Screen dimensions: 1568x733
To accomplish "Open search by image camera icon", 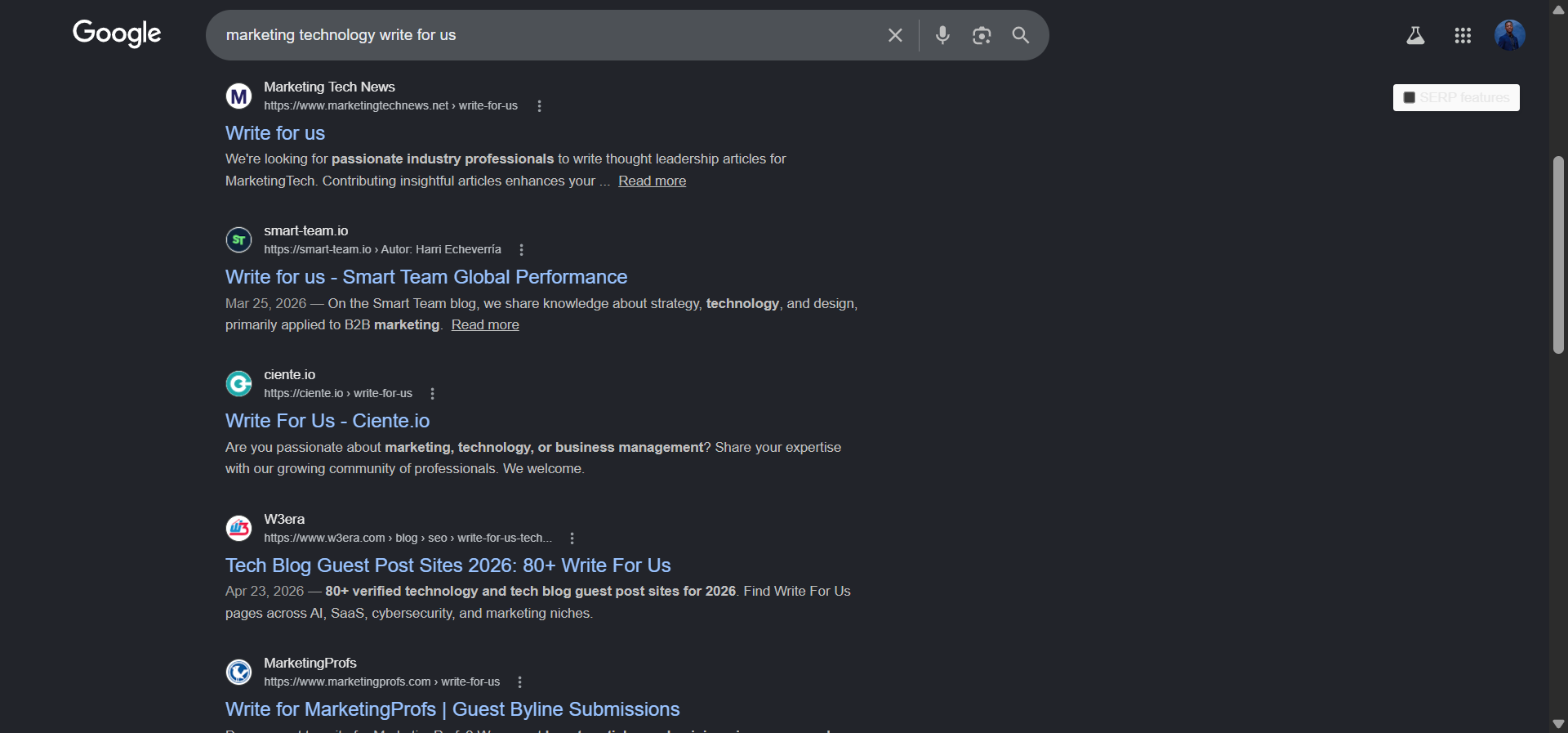I will [x=982, y=35].
